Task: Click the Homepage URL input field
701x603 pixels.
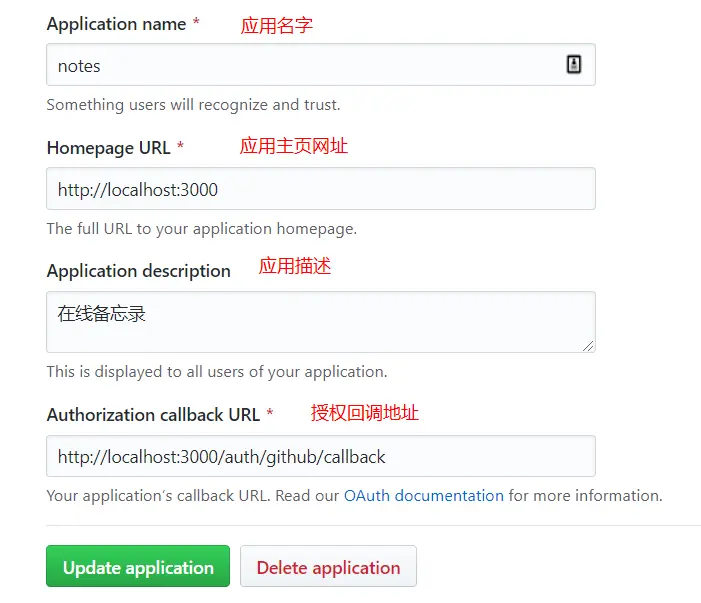Action: tap(321, 189)
